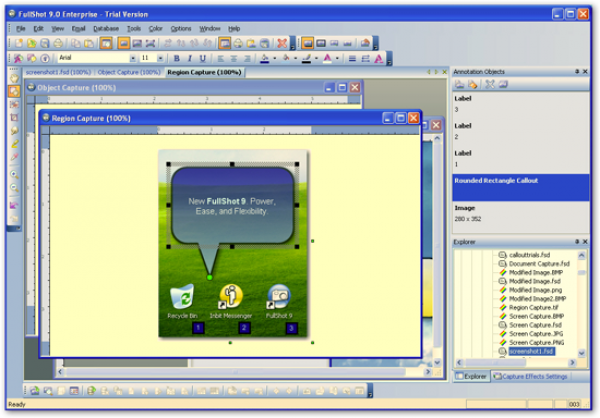Viewport: 600px width, 418px height.
Task: Toggle Bold text formatting
Action: point(175,59)
